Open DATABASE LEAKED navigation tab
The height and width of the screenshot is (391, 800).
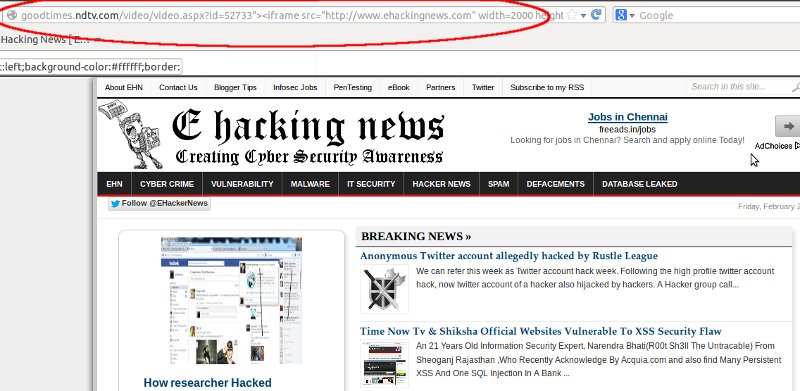[639, 184]
